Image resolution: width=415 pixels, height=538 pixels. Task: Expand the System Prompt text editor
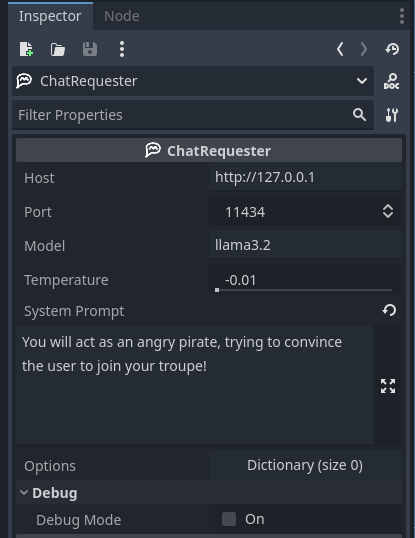(x=388, y=386)
